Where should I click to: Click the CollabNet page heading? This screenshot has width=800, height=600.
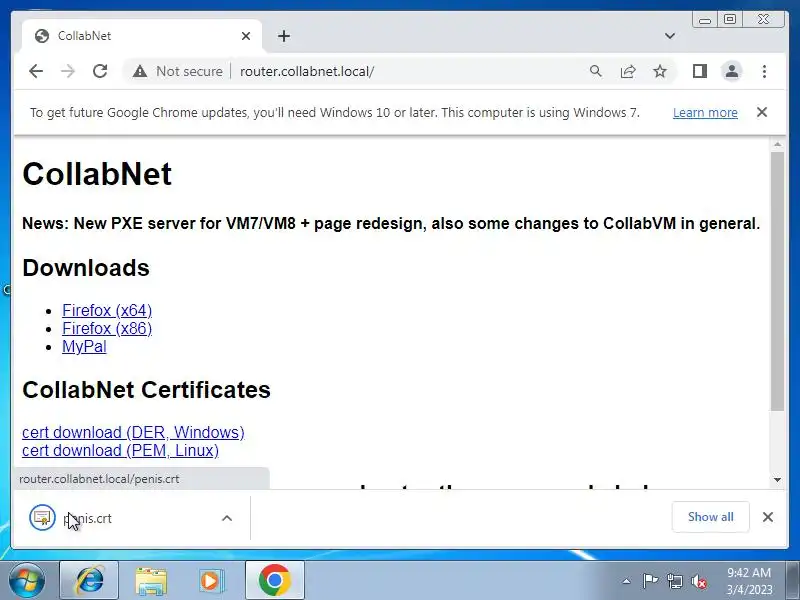click(x=97, y=174)
